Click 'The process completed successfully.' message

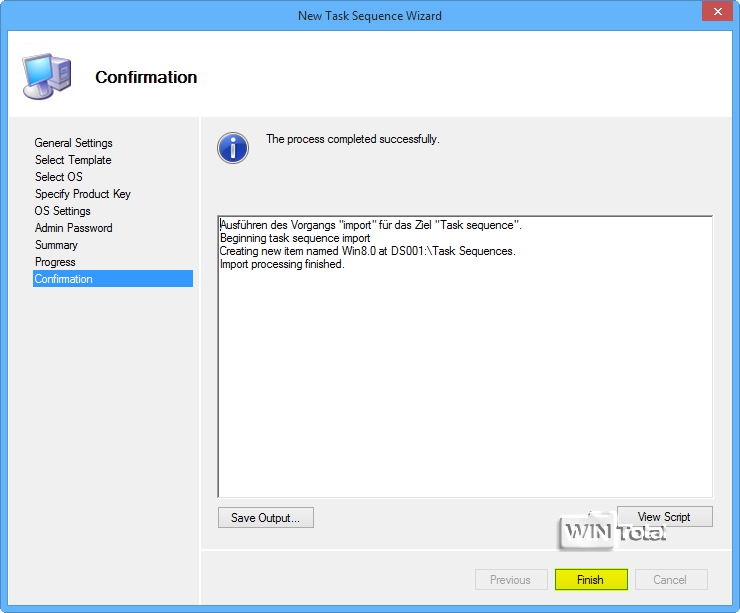(x=353, y=139)
